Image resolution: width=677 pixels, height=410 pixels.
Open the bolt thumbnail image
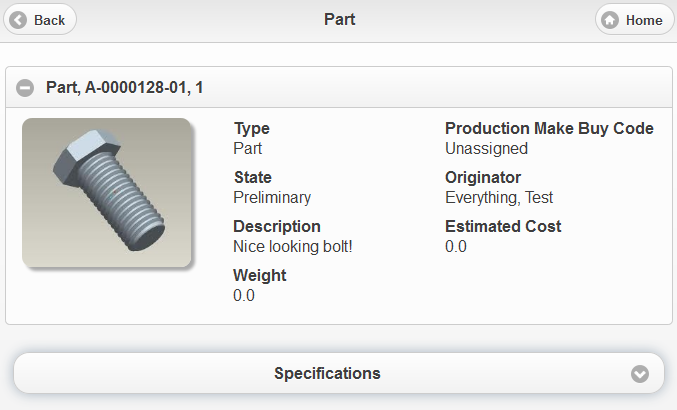pos(107,193)
